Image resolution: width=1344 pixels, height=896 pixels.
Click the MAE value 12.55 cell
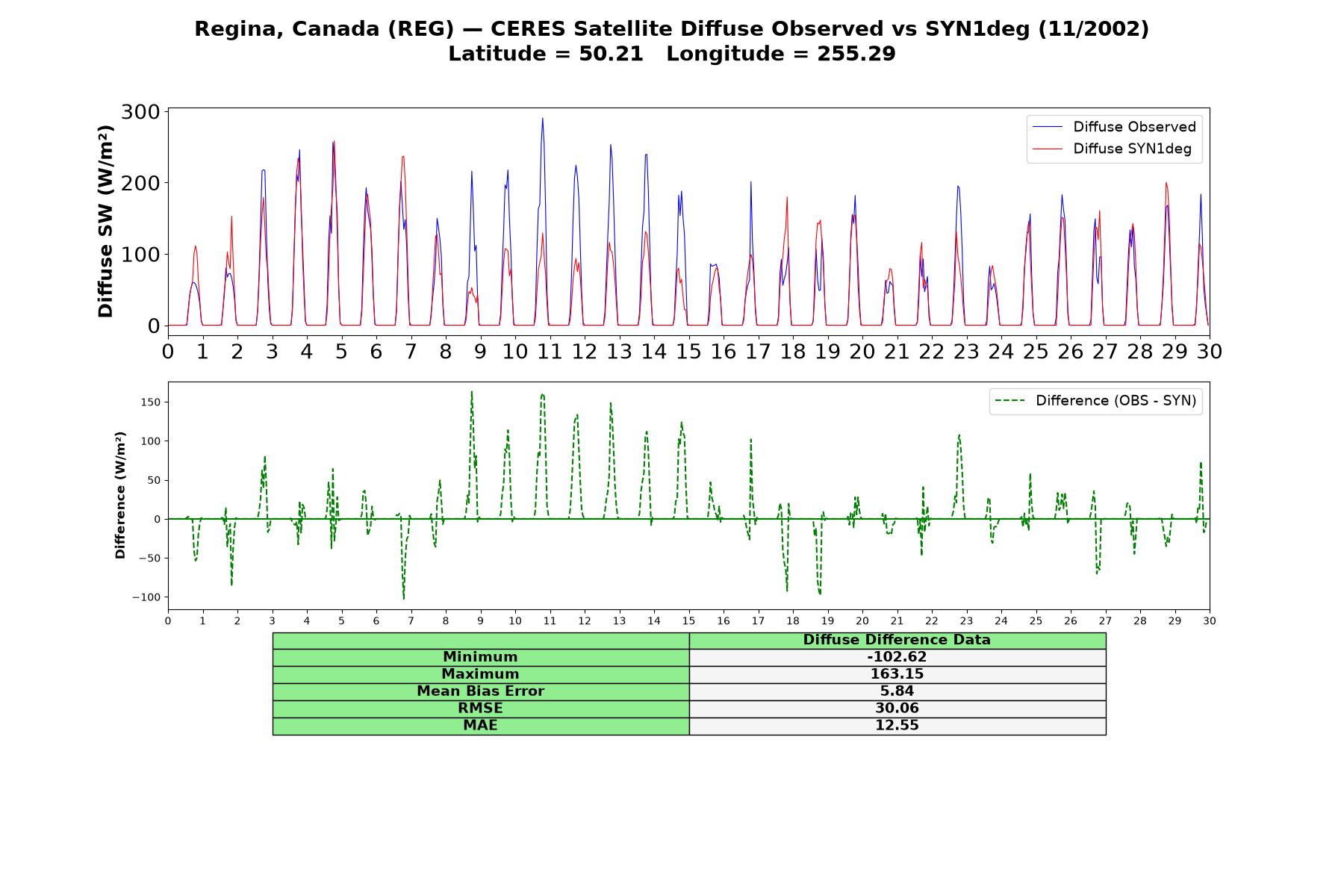pyautogui.click(x=897, y=726)
